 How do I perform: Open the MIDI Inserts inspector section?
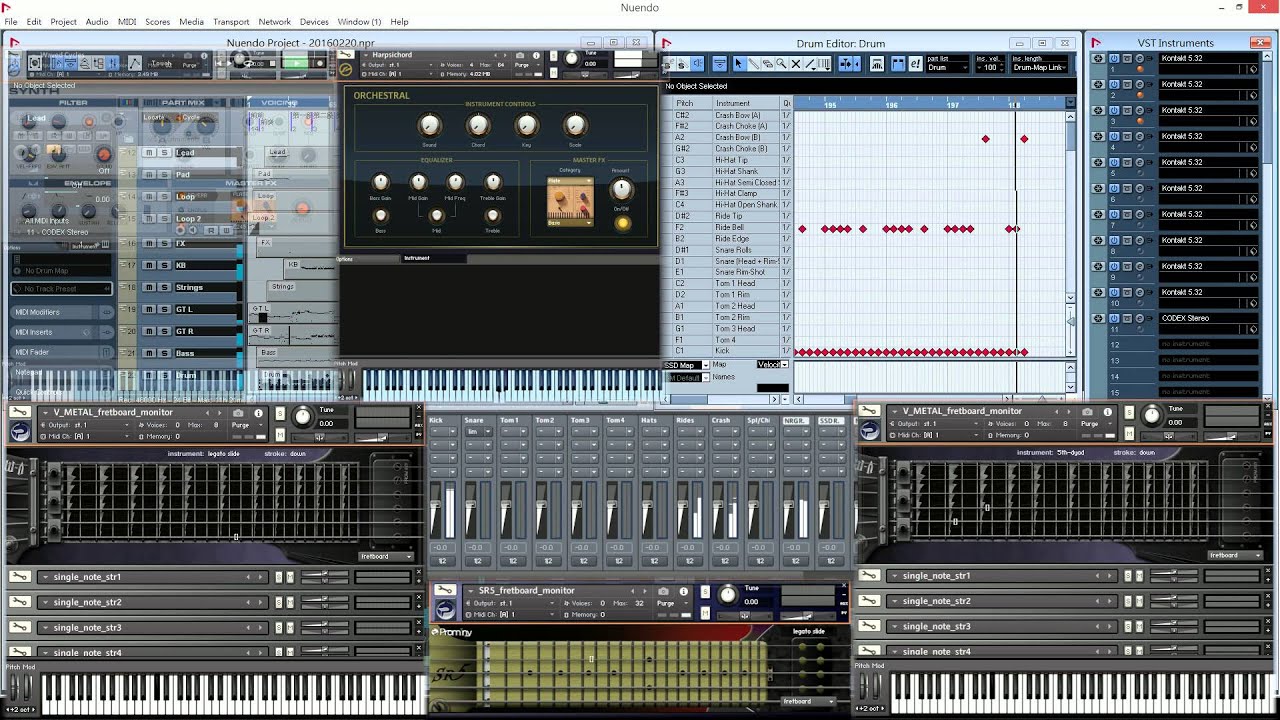point(62,332)
